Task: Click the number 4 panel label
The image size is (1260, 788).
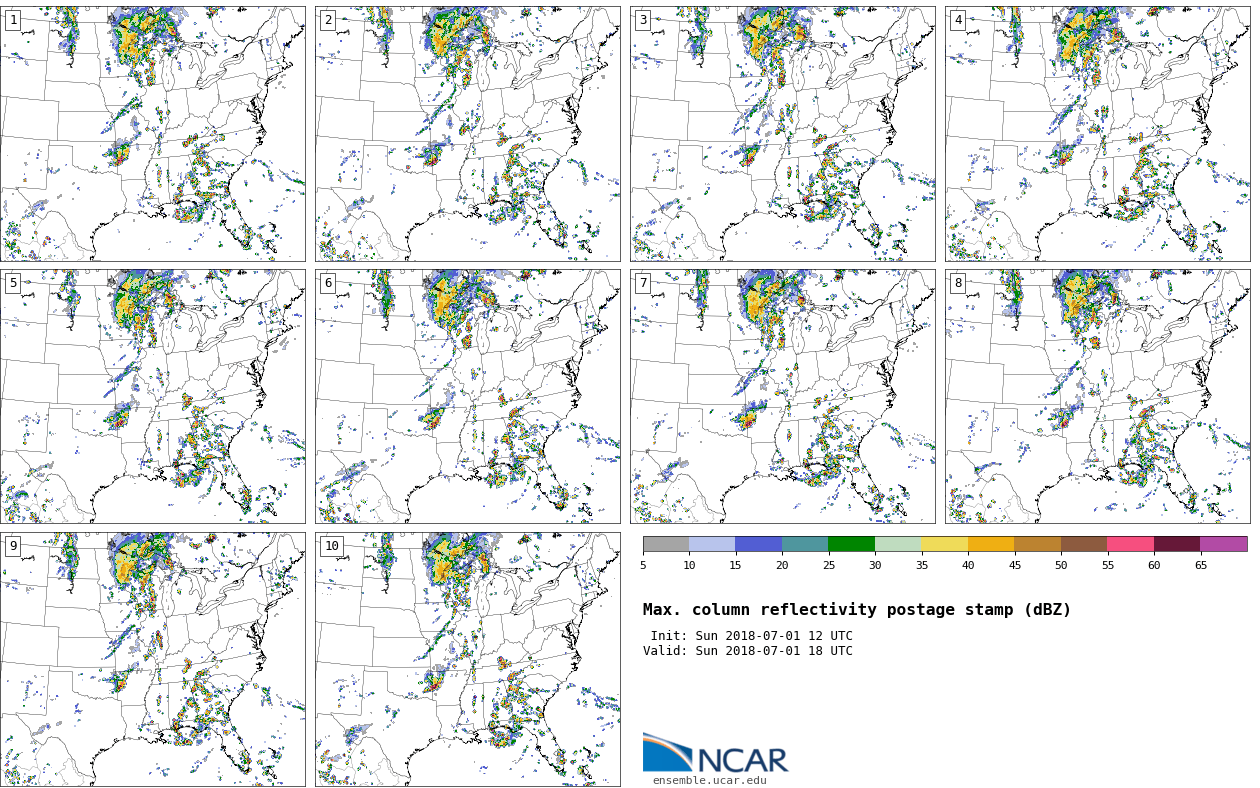Action: pyautogui.click(x=958, y=20)
